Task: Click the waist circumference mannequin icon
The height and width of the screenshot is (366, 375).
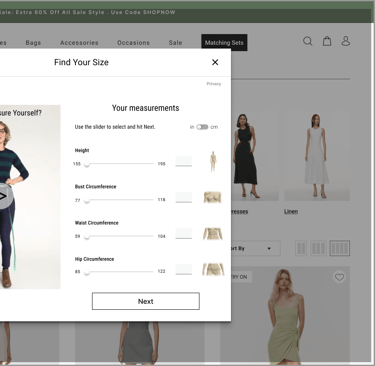Action: pos(213,234)
